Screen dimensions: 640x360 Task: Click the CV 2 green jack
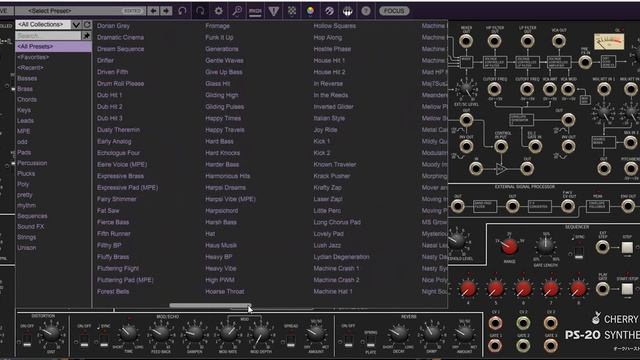point(523,323)
